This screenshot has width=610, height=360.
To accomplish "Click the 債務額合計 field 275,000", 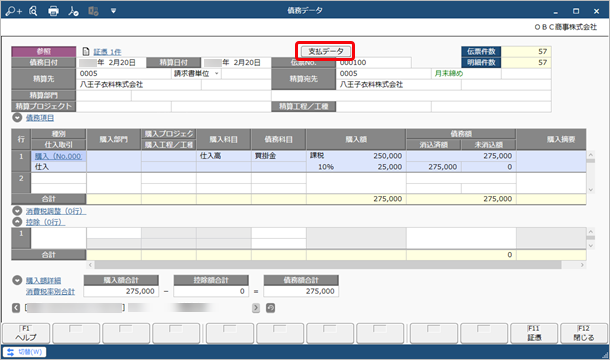I will coord(301,291).
